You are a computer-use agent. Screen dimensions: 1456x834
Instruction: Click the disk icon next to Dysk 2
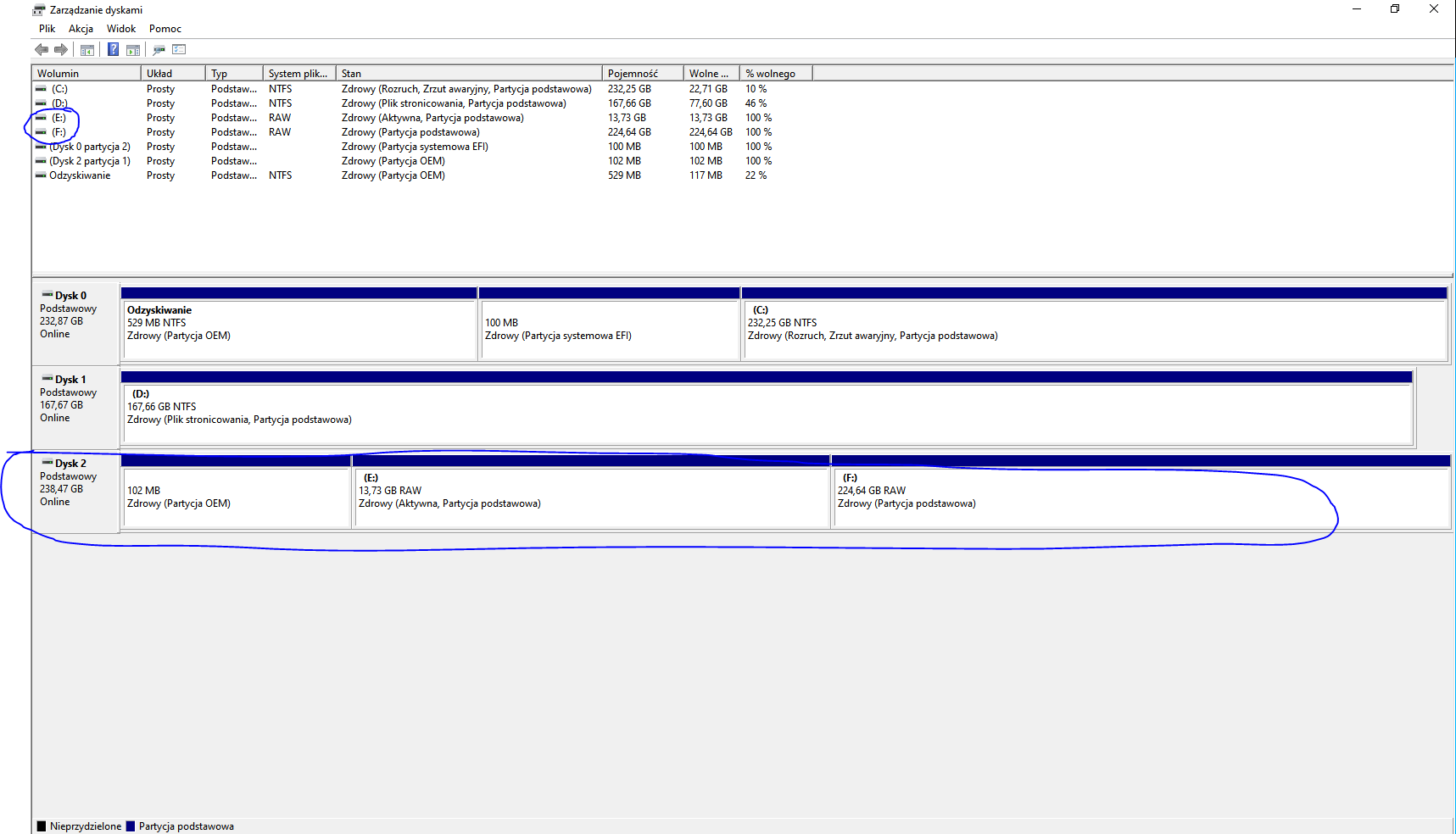coord(47,463)
